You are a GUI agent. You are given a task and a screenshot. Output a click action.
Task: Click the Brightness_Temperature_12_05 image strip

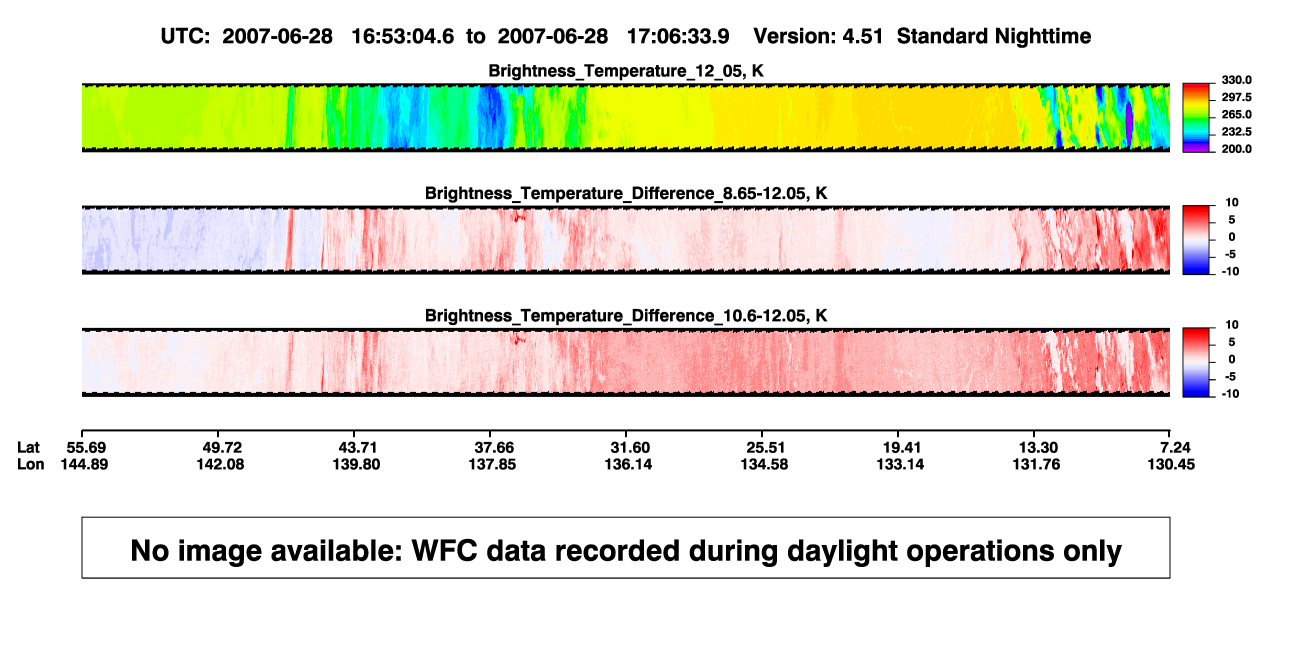pos(626,117)
